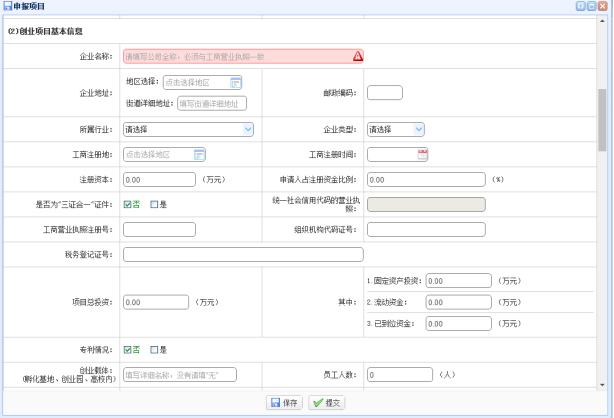Check 是 for 专利情况

pos(154,350)
